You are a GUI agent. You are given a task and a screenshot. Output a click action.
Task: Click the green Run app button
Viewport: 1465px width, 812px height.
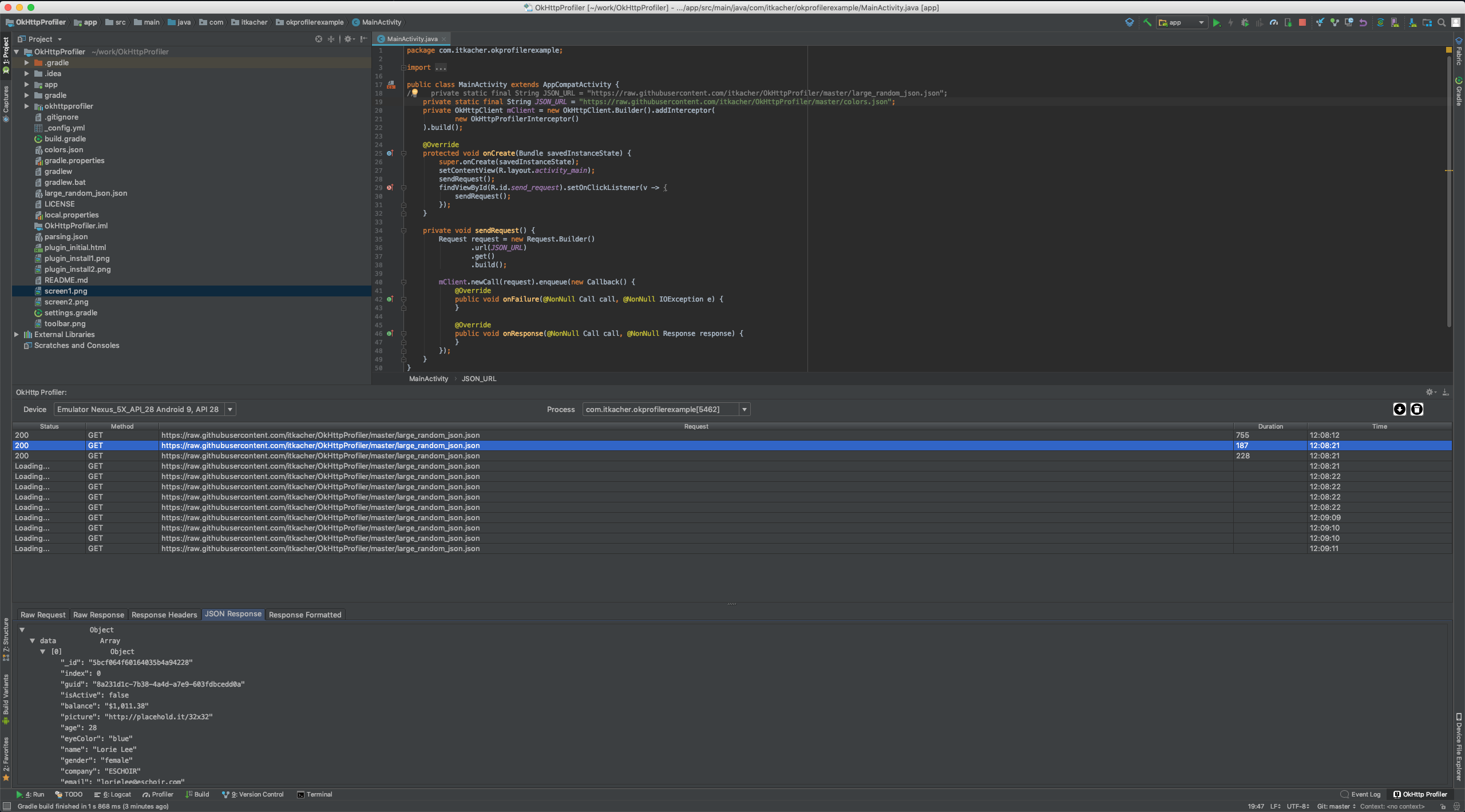tap(1216, 23)
